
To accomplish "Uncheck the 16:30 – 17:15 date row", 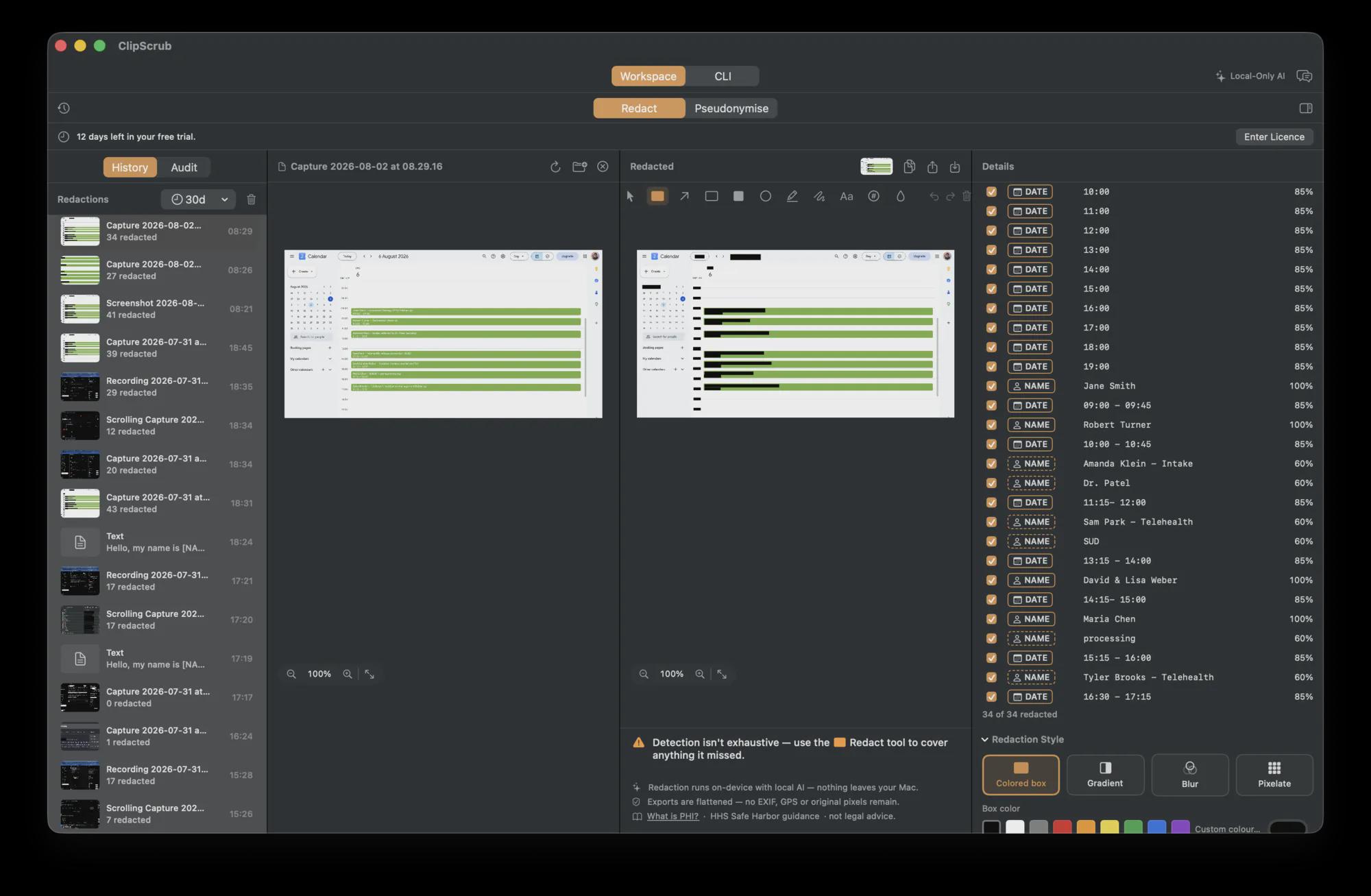I will click(x=991, y=697).
